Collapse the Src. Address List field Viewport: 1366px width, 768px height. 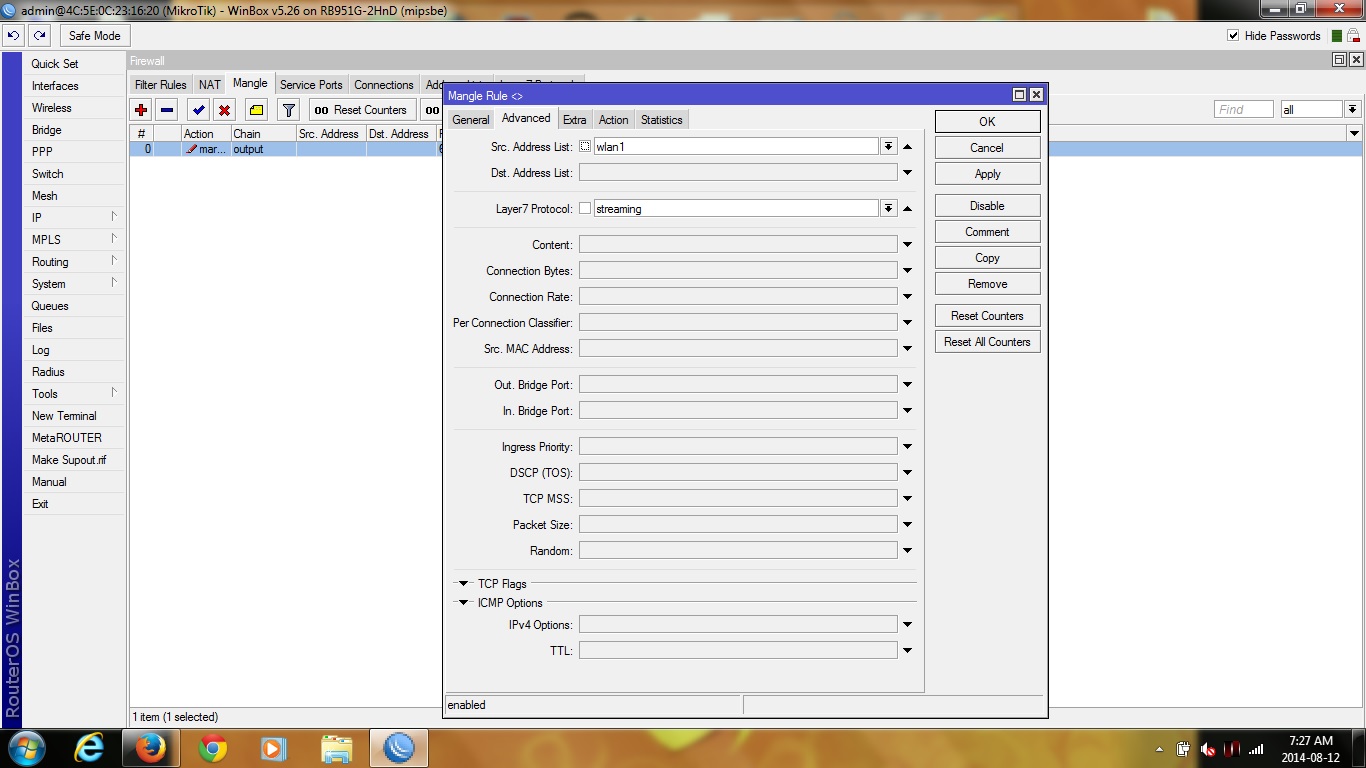click(x=907, y=147)
